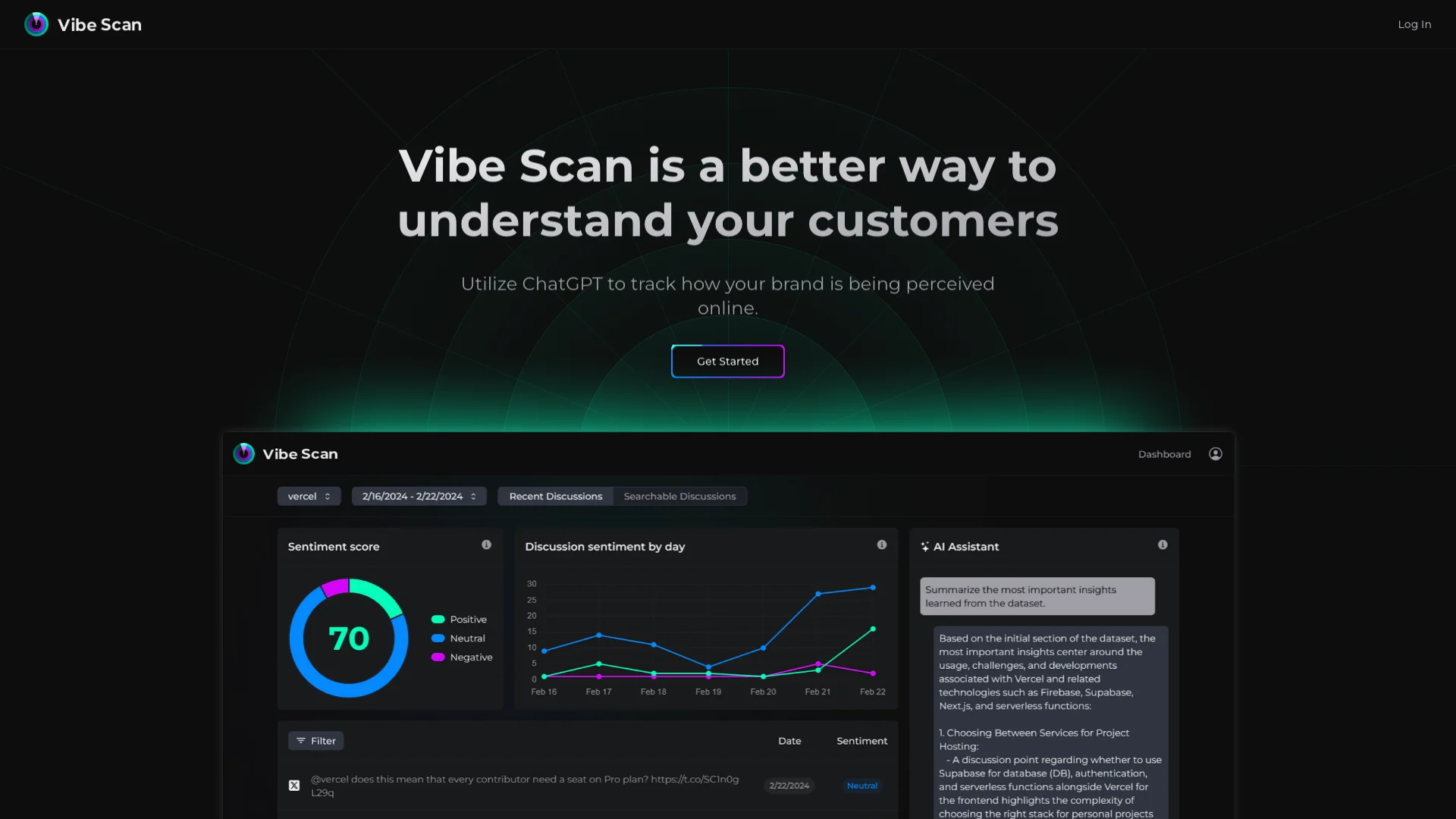Click the X icon on the tweet row

[x=294, y=785]
